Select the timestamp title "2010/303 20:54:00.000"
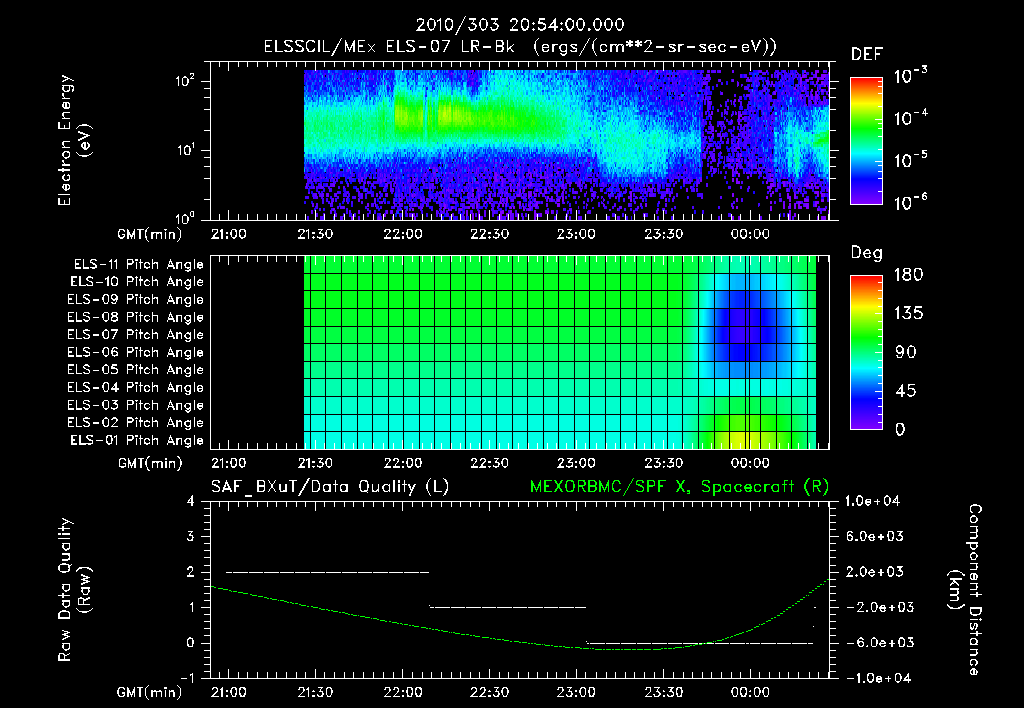Screen dimensions: 1024x708 point(520,25)
